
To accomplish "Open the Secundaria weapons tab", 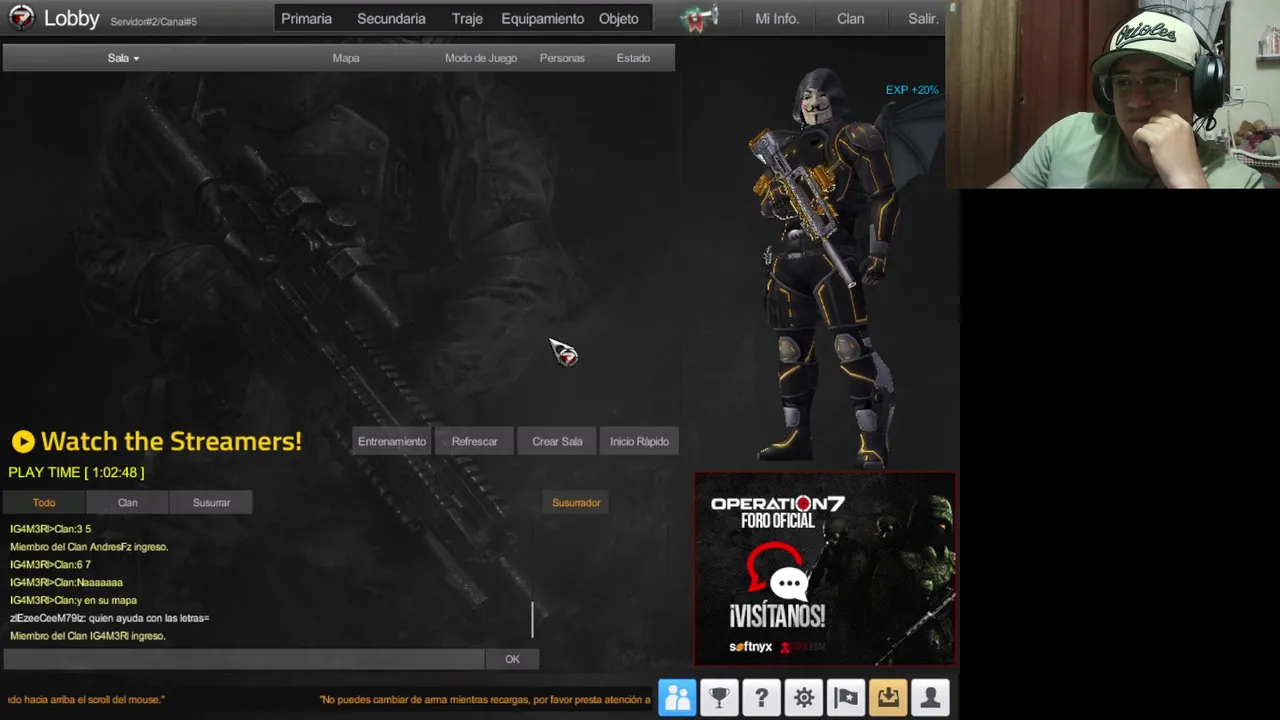I will click(391, 18).
